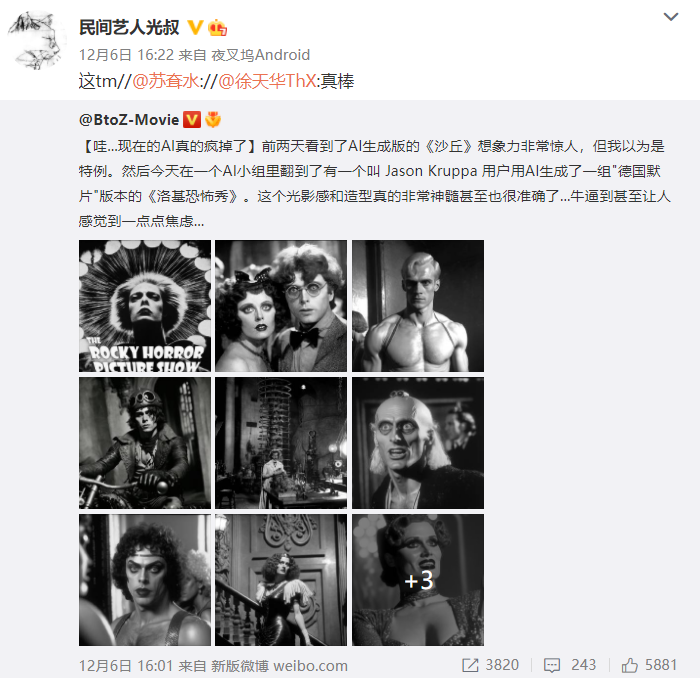The image size is (700, 678).
Task: Click the 12月6日 16:01 original post timestamp
Action: [126, 666]
